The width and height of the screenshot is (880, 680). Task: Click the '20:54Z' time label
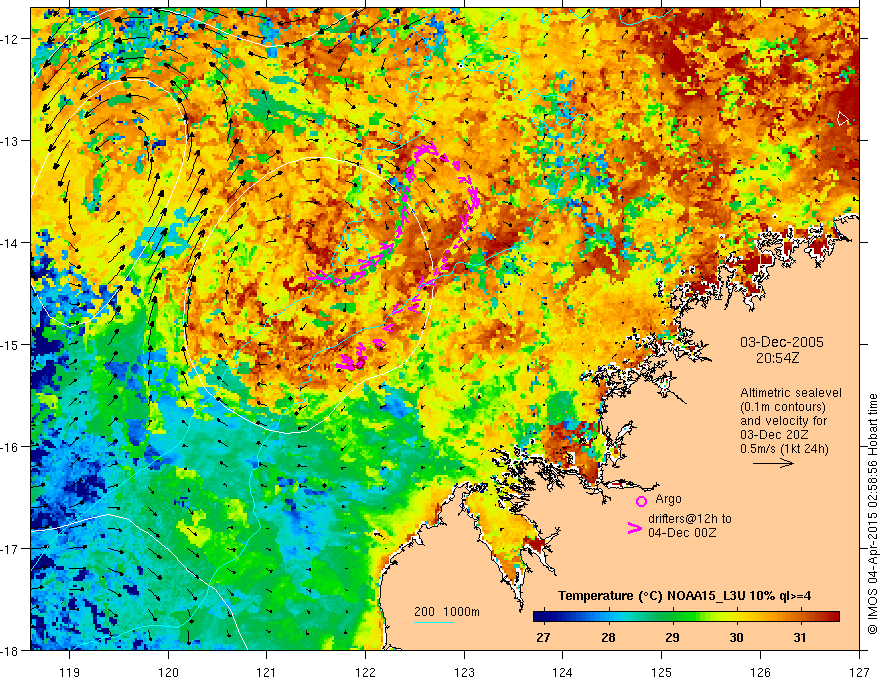point(777,358)
